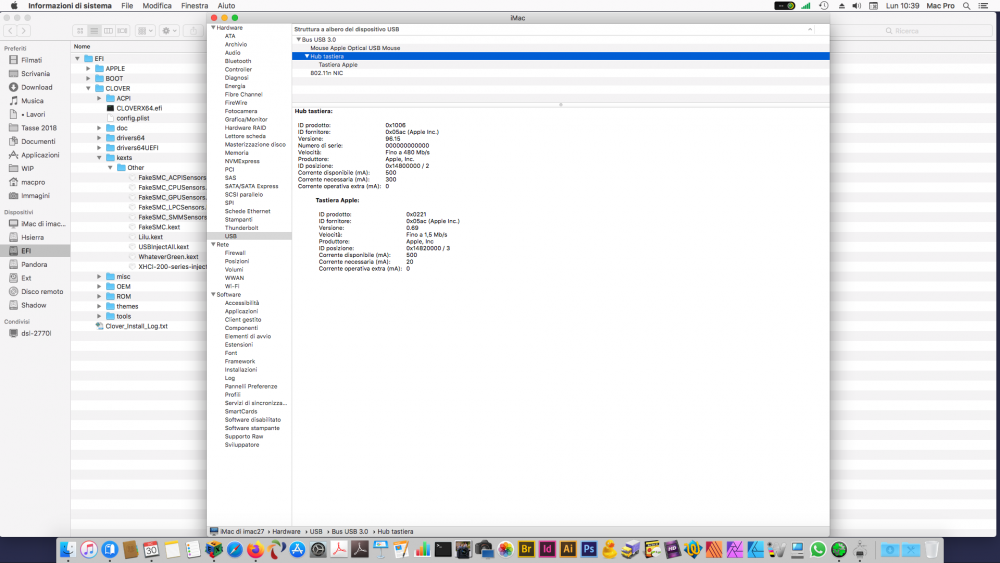Image resolution: width=1000 pixels, height=563 pixels.
Task: Click Download in Finder sidebar
Action: click(36, 87)
